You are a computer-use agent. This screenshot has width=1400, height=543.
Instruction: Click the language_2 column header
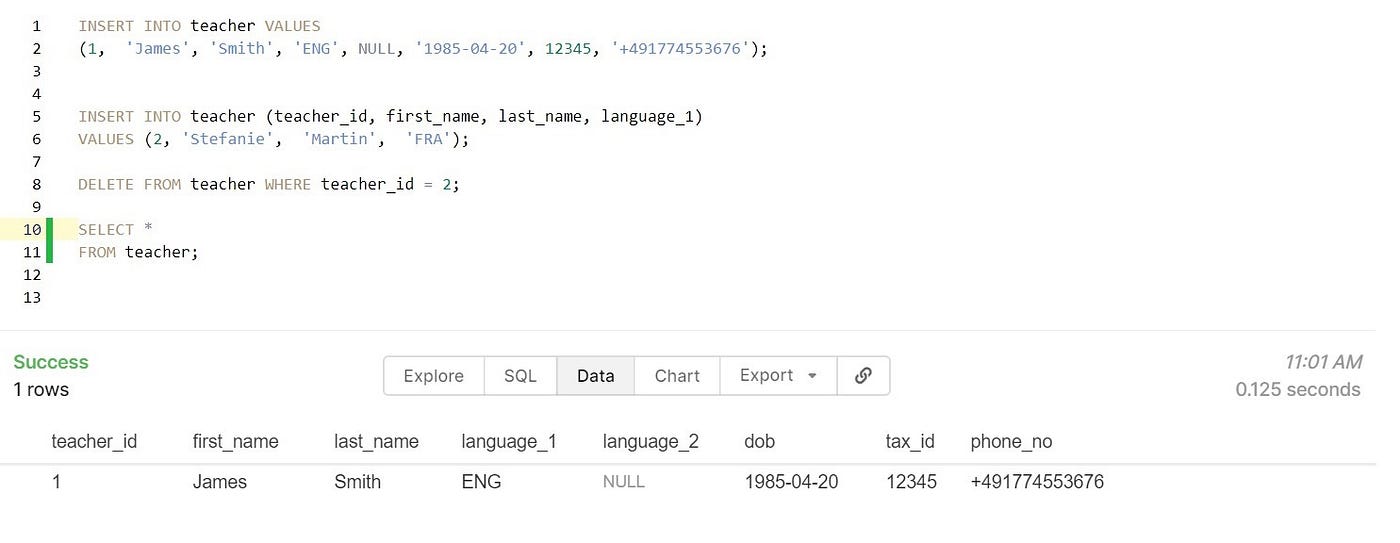(650, 441)
